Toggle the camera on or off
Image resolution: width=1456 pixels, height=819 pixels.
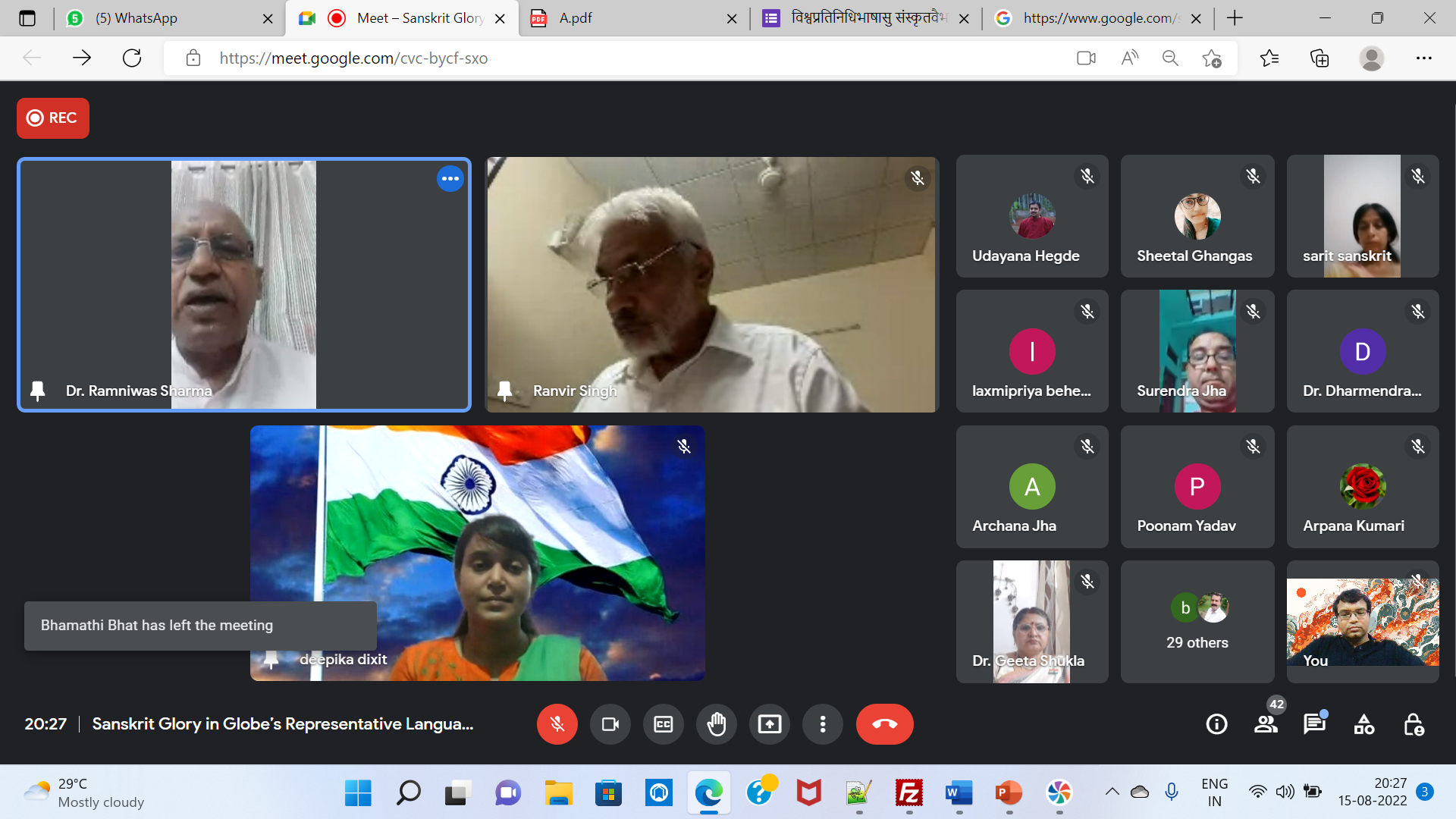[x=610, y=724]
